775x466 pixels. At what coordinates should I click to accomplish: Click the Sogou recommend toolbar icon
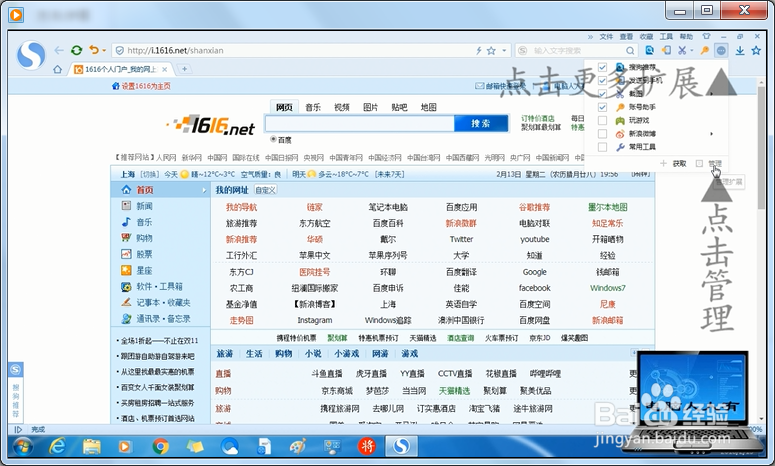(x=649, y=50)
